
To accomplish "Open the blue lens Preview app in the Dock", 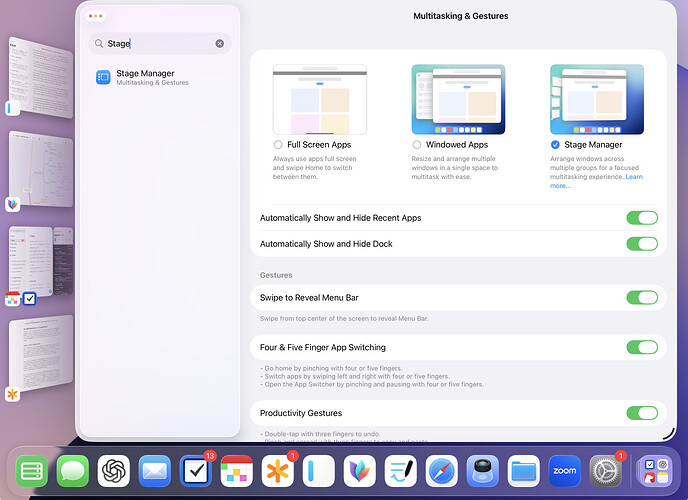I will point(483,471).
